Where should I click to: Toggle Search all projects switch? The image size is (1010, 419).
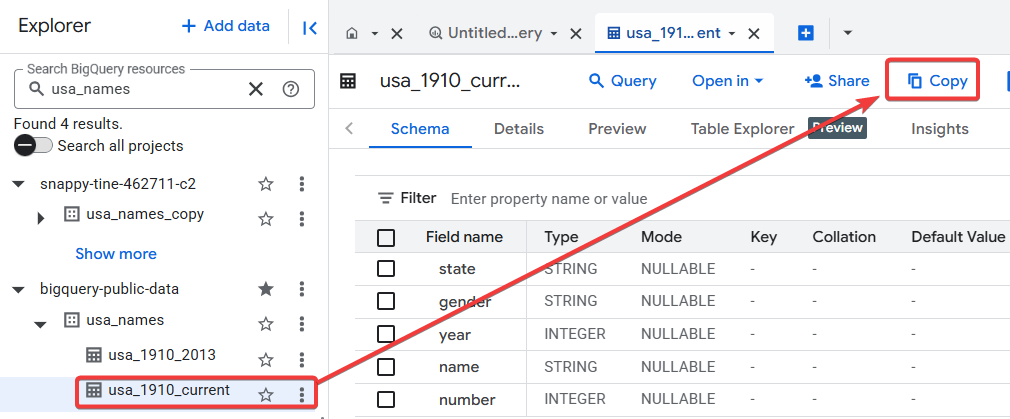[33, 146]
